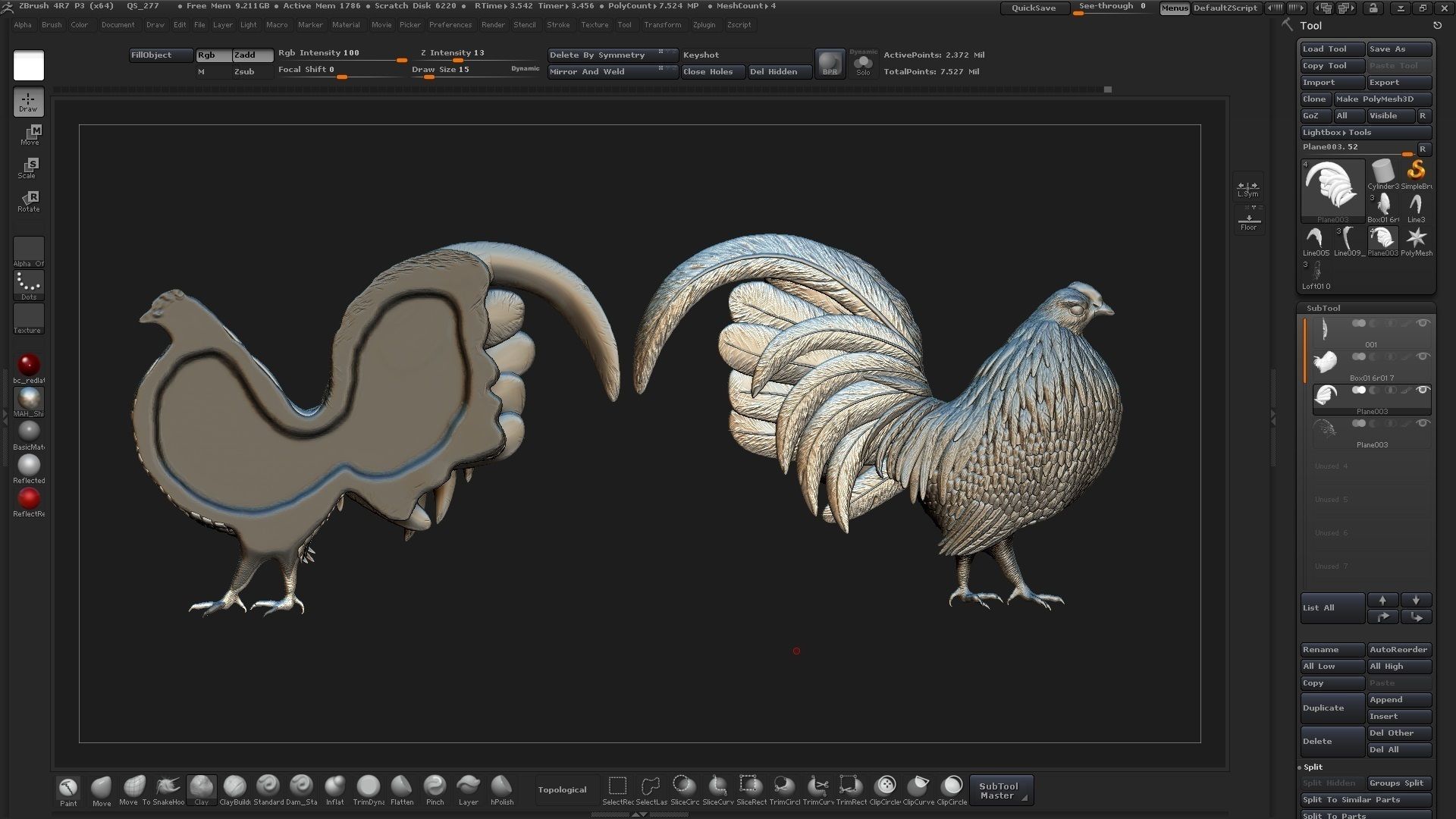Choose the SelectLasso selection brush

(x=651, y=790)
